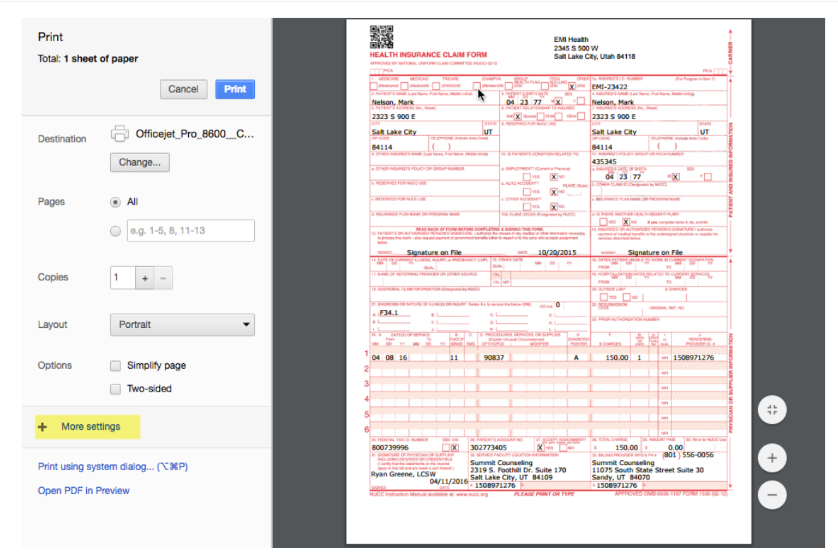
Task: Select the All pages radio button
Action: 115,202
